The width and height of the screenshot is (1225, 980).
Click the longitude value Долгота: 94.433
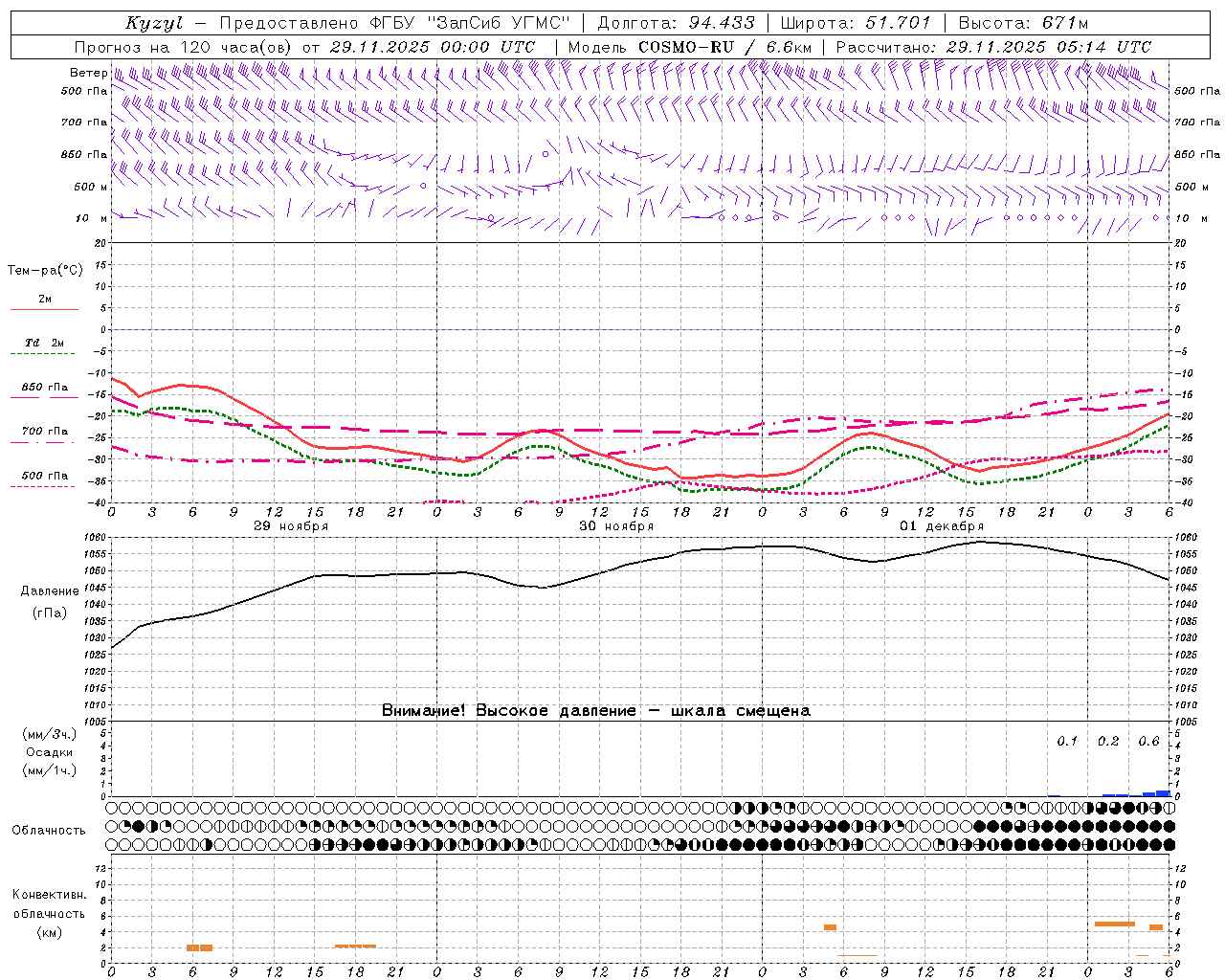click(677, 23)
